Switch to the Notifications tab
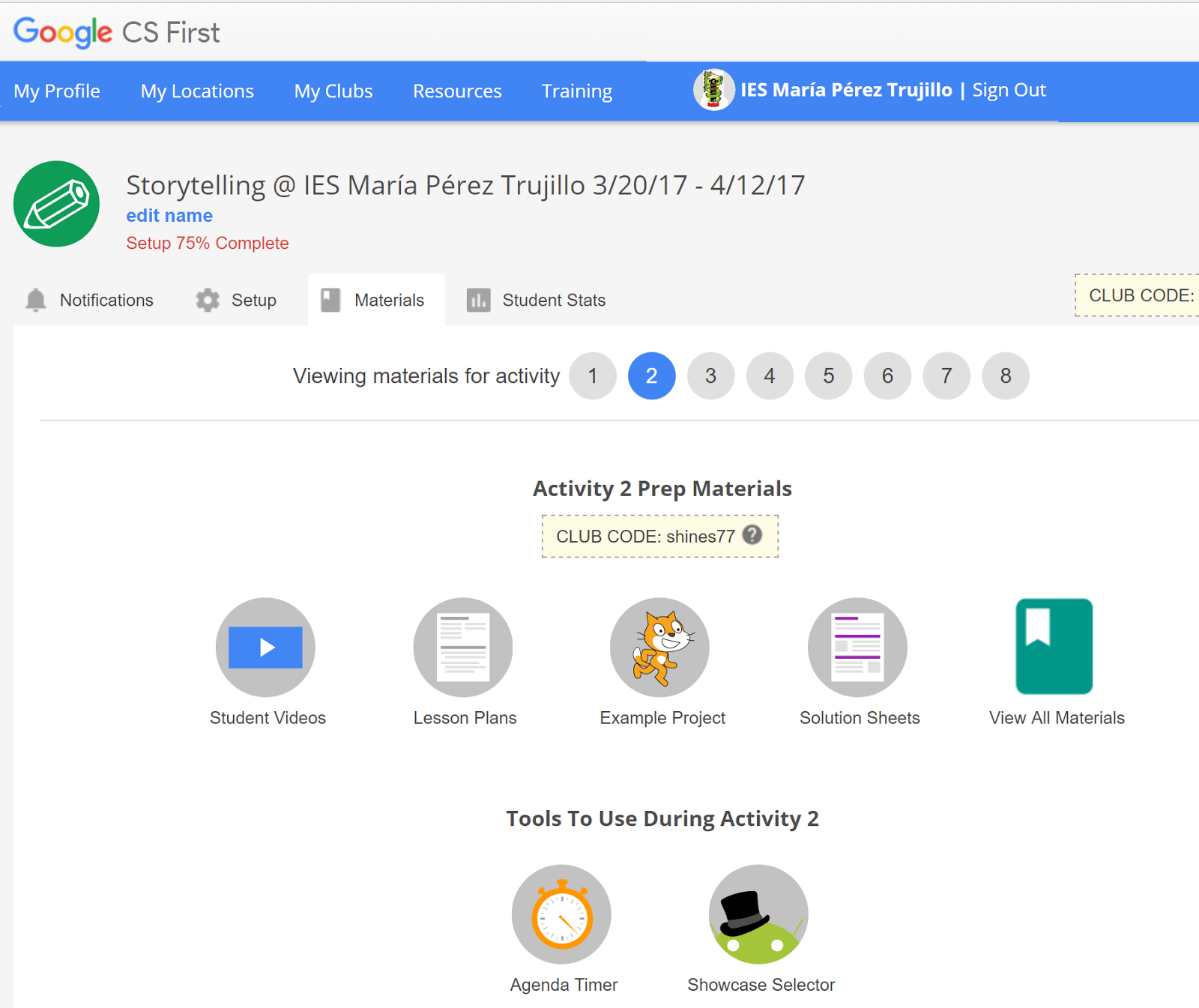The width and height of the screenshot is (1199, 1008). (x=106, y=300)
